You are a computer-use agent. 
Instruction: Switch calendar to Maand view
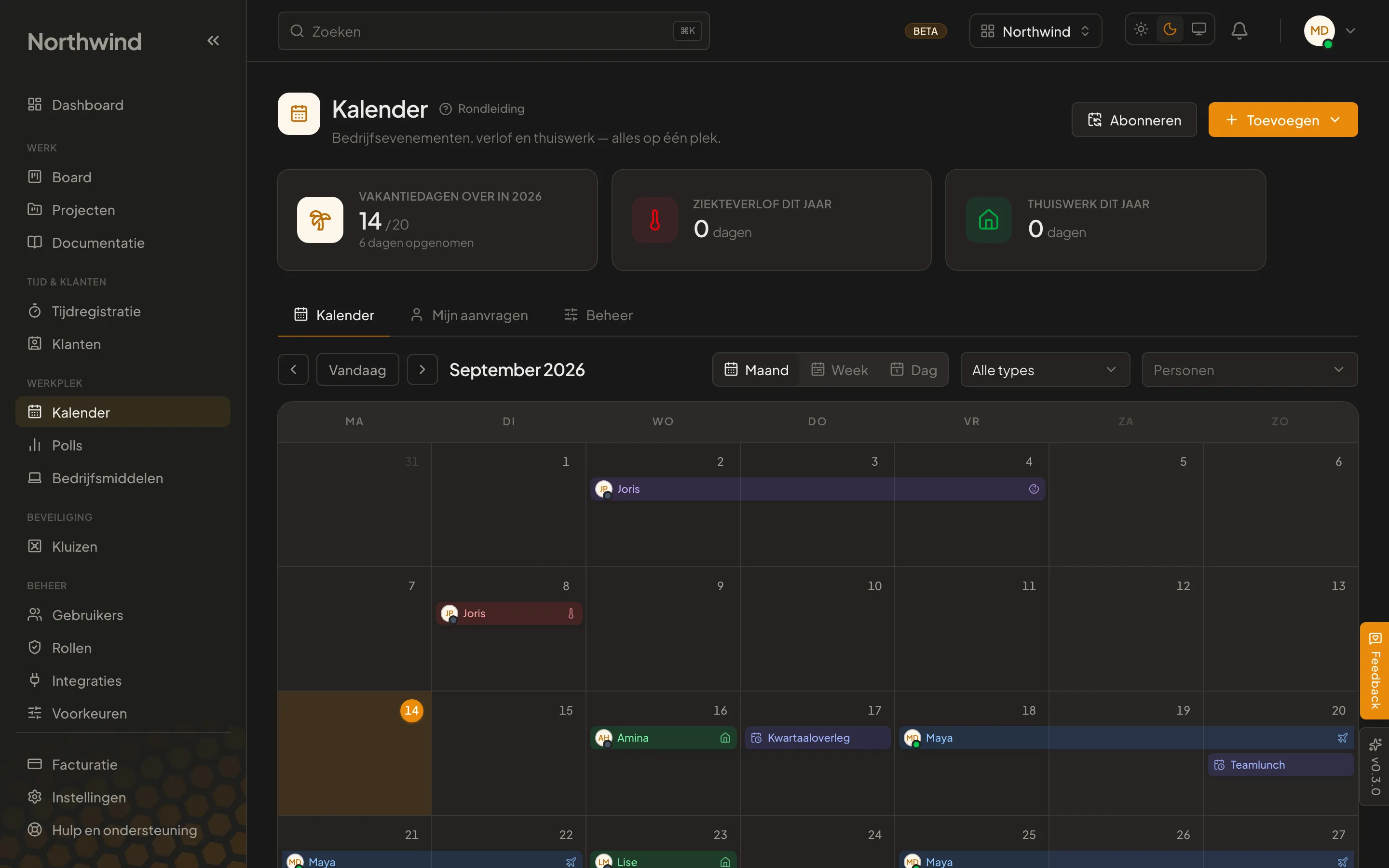(757, 370)
